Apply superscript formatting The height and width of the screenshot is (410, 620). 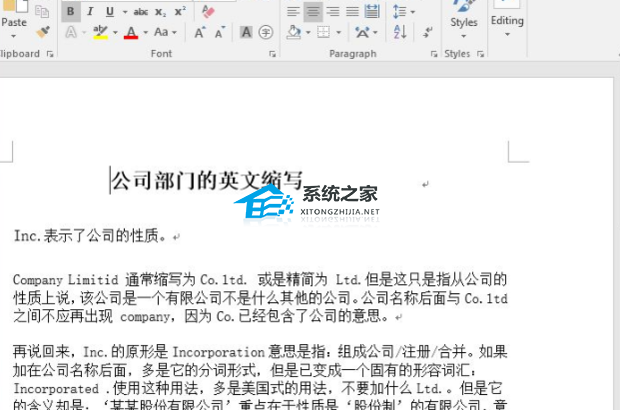[180, 12]
